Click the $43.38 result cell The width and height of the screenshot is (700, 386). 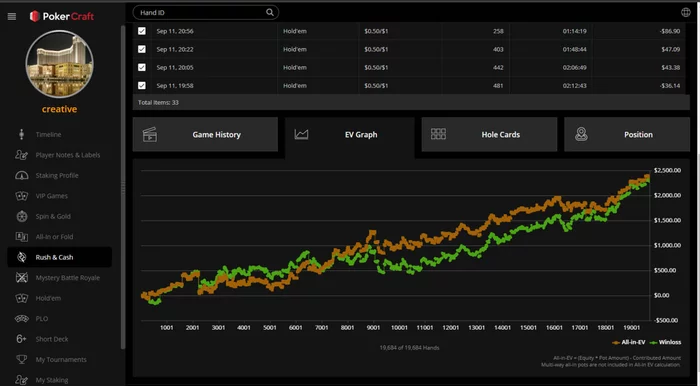click(671, 67)
